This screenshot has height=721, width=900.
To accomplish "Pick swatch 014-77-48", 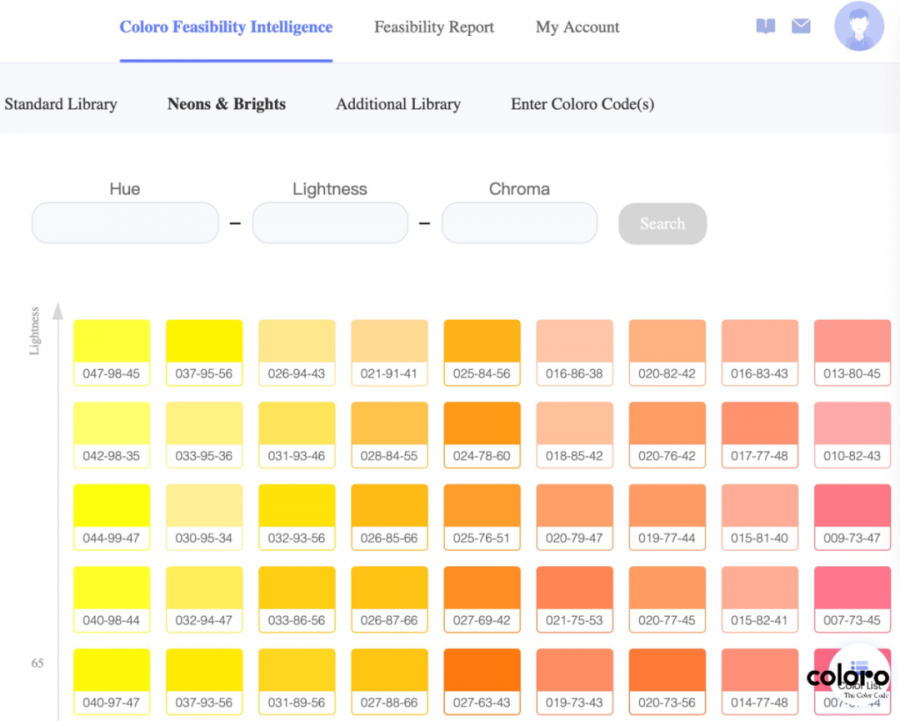I will click(760, 681).
